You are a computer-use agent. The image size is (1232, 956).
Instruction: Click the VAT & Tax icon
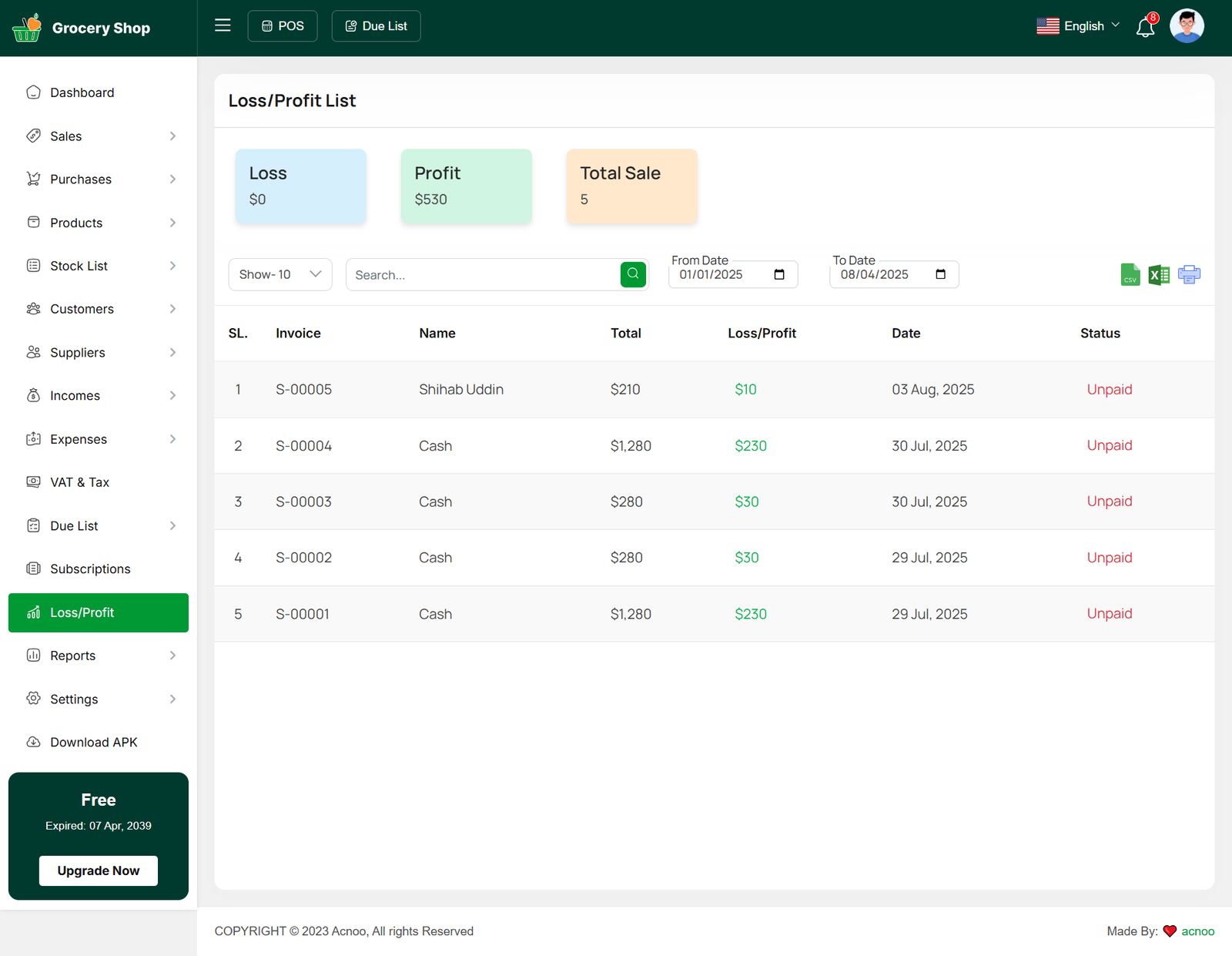coord(33,482)
